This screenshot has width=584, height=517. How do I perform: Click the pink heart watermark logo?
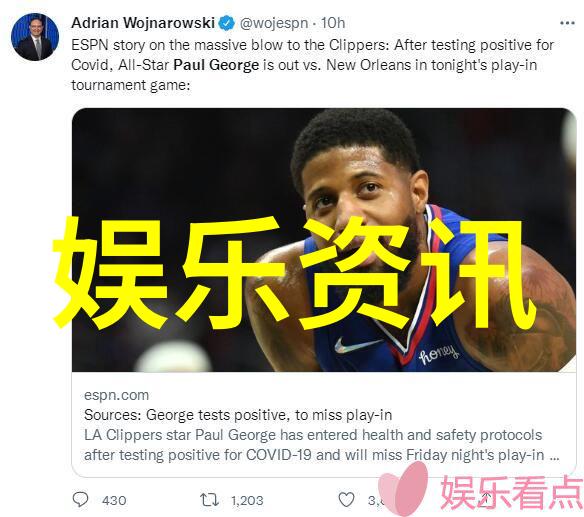pyautogui.click(x=404, y=488)
